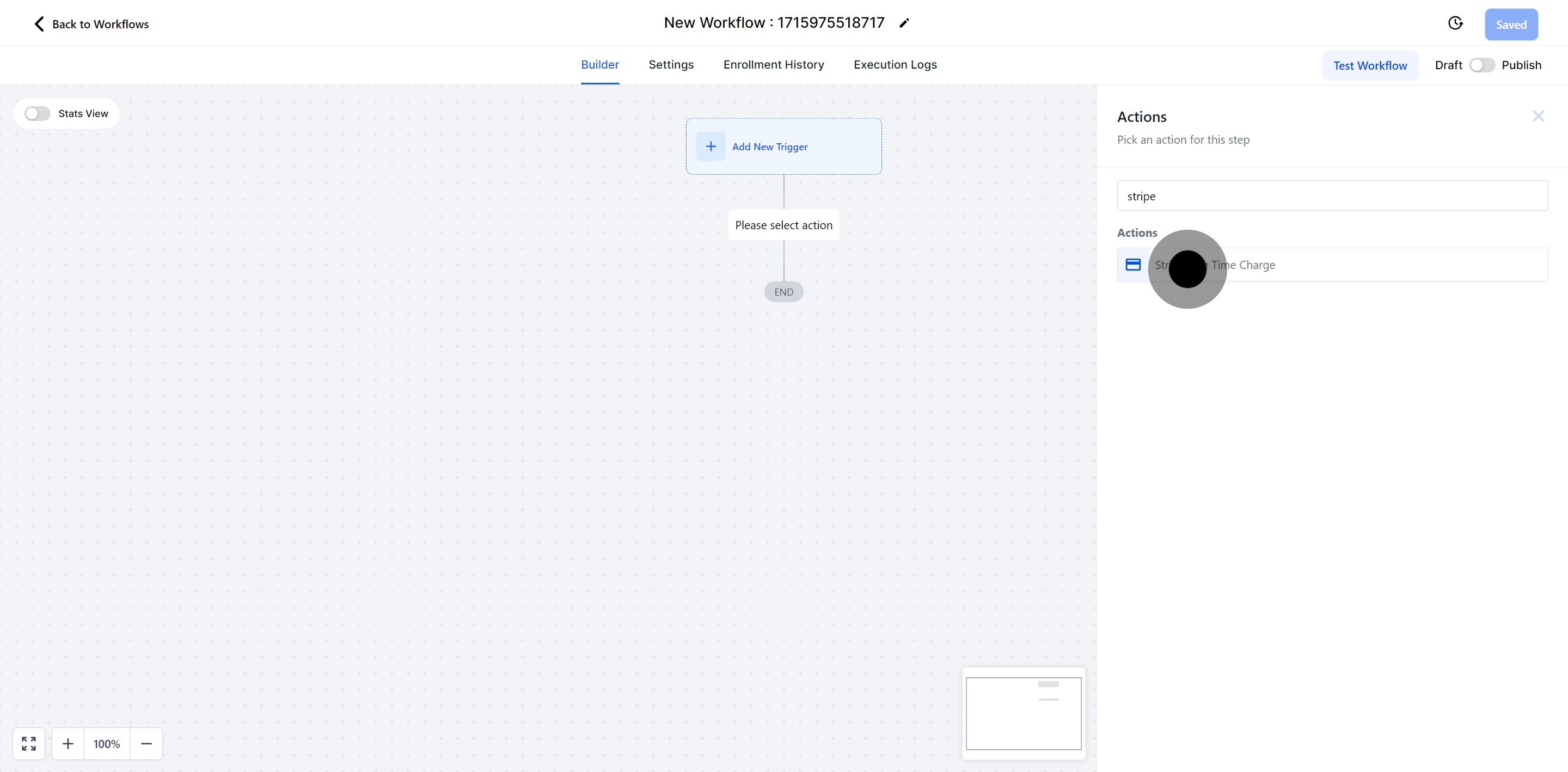Click the pencil icon to rename workflow
Image resolution: width=1568 pixels, height=772 pixels.
click(904, 23)
